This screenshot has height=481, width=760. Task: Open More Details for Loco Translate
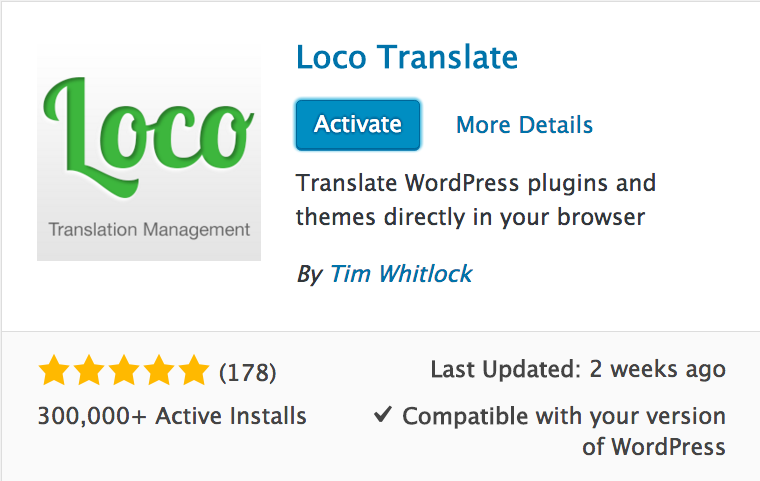pos(524,125)
